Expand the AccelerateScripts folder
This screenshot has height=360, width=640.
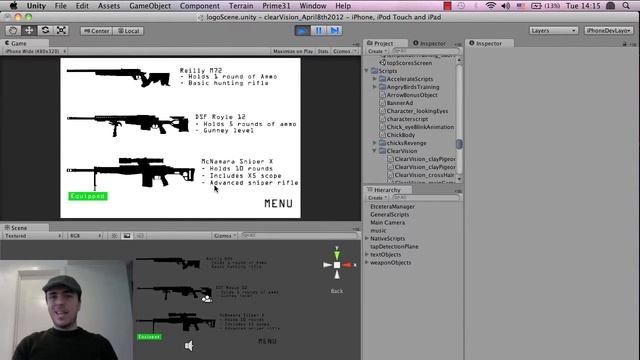click(x=375, y=79)
